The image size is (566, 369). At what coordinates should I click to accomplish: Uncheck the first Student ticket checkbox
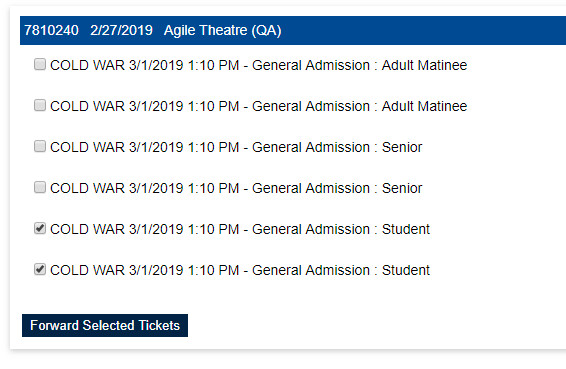click(x=40, y=228)
